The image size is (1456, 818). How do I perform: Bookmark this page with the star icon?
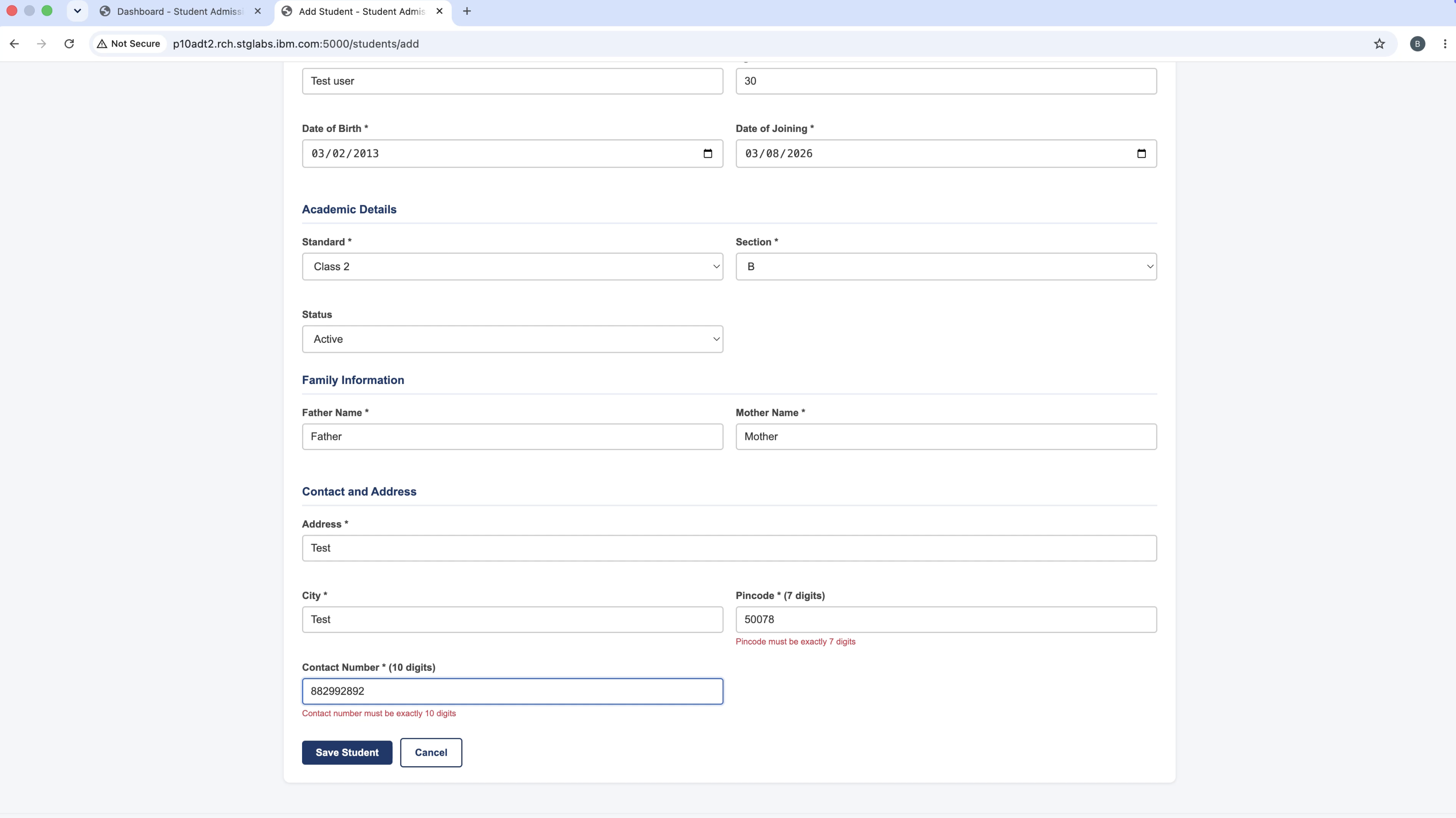[1379, 44]
